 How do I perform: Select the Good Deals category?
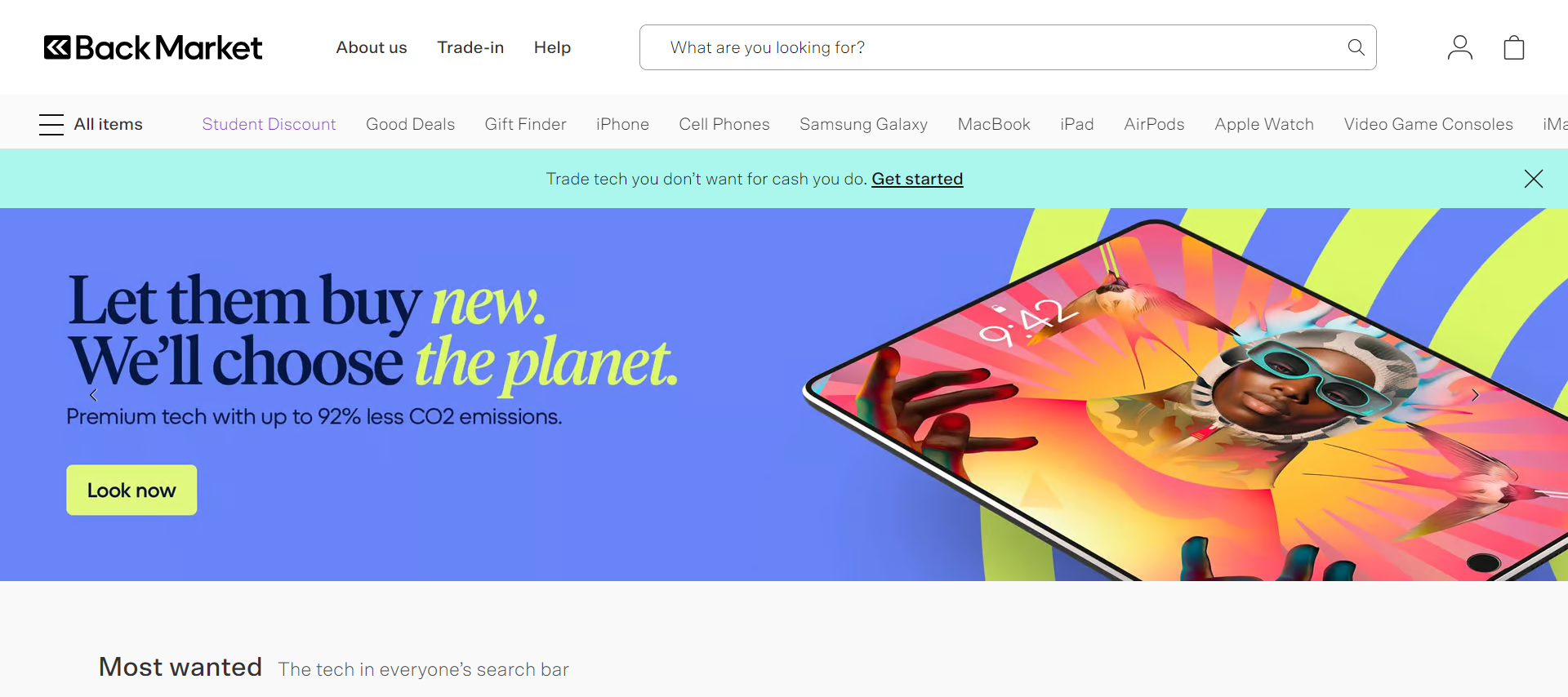(x=410, y=124)
